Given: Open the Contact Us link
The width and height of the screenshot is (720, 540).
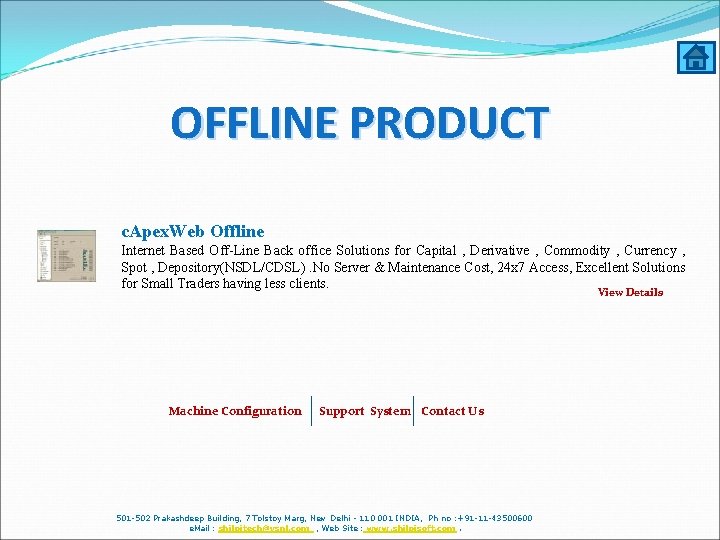Looking at the screenshot, I should [453, 411].
